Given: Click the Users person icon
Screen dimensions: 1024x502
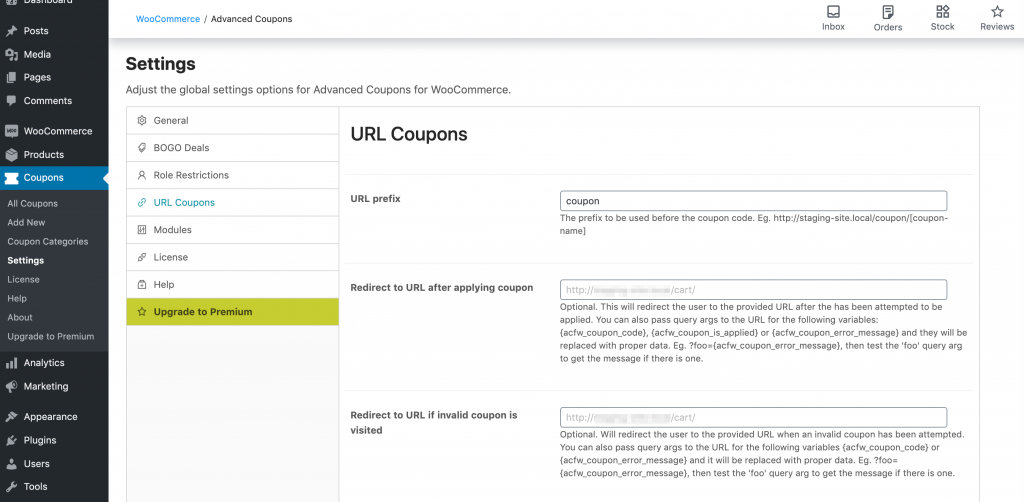Looking at the screenshot, I should tap(11, 463).
